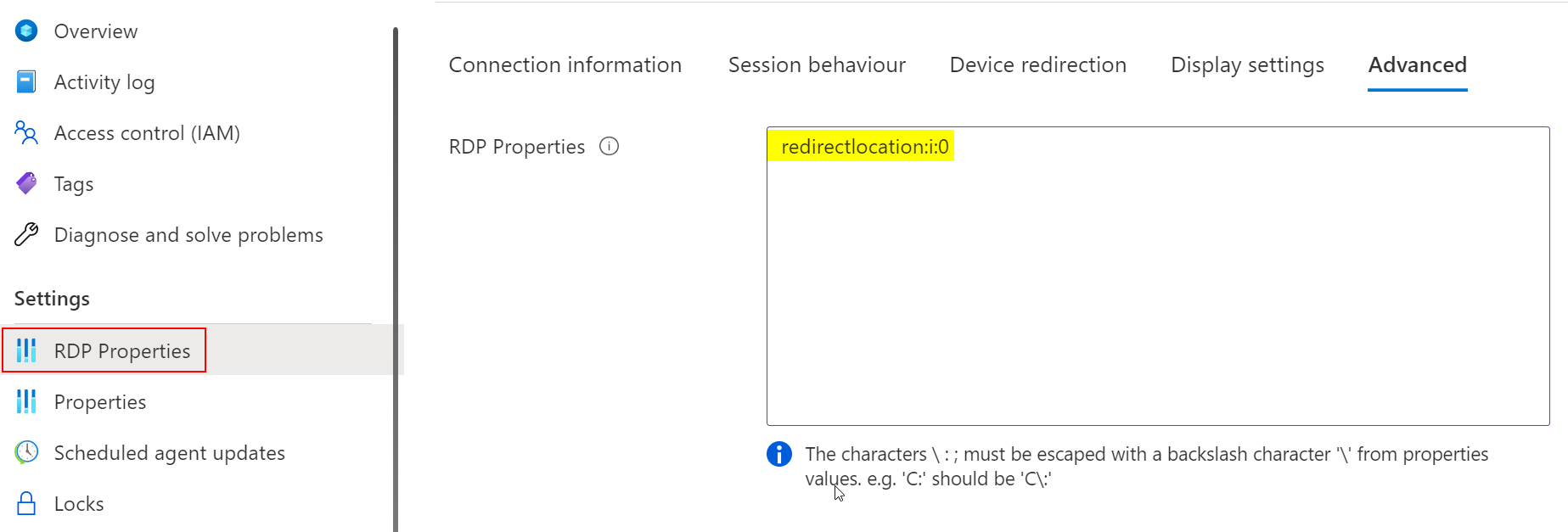The image size is (1568, 532).
Task: Select the Display settings tab
Action: pyautogui.click(x=1247, y=65)
